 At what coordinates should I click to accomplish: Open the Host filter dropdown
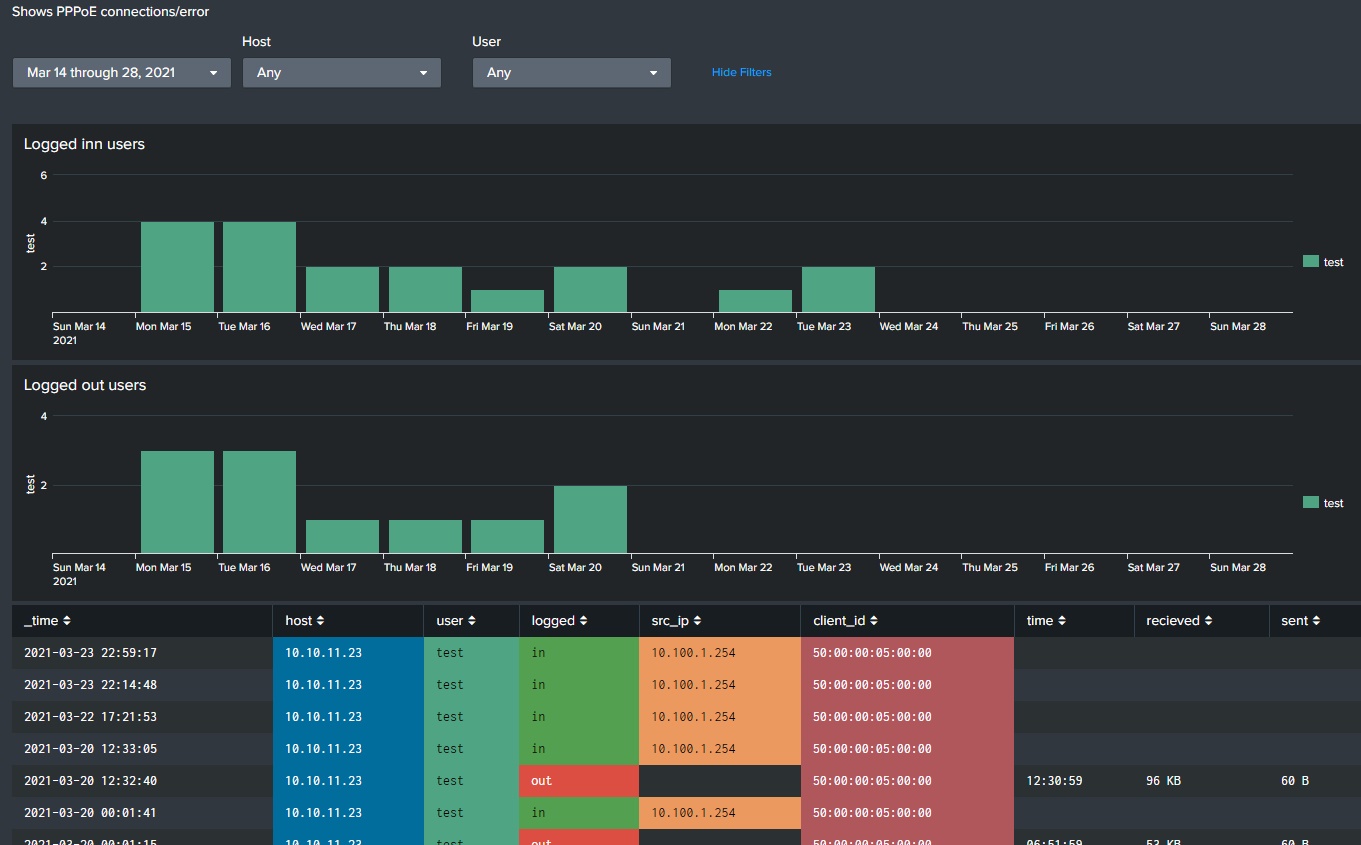341,72
